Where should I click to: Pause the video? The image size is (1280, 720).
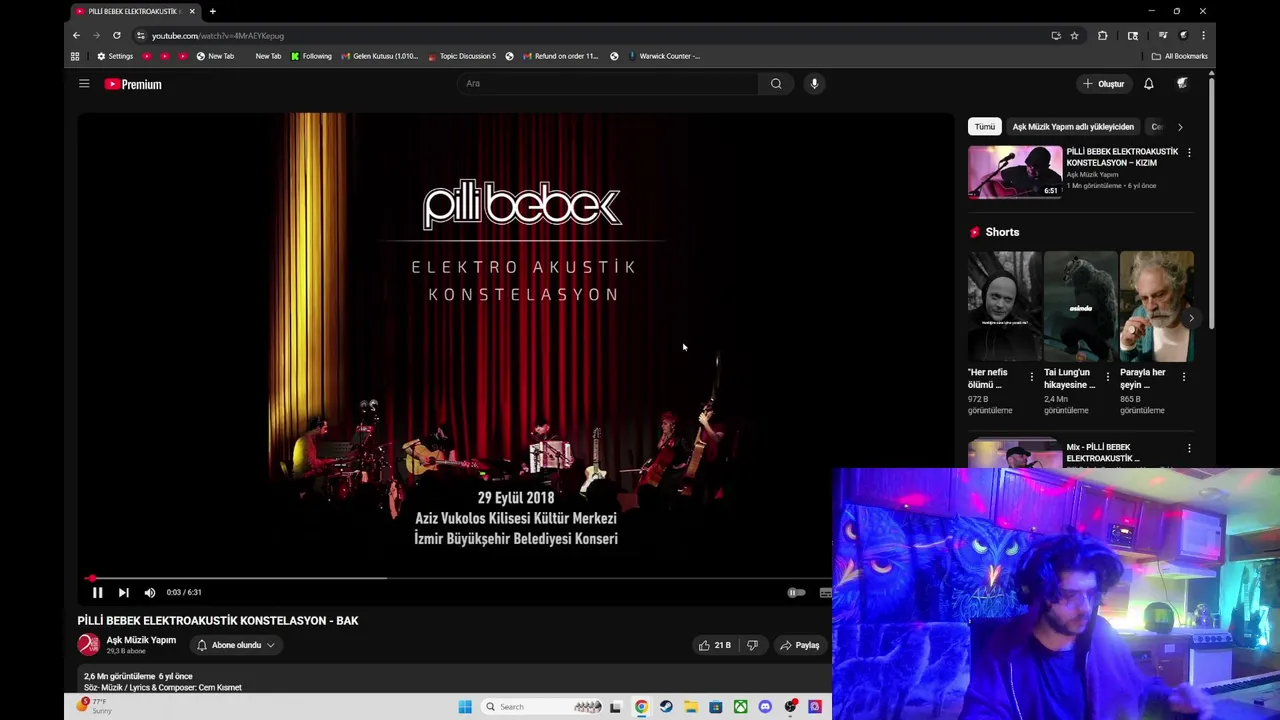97,592
